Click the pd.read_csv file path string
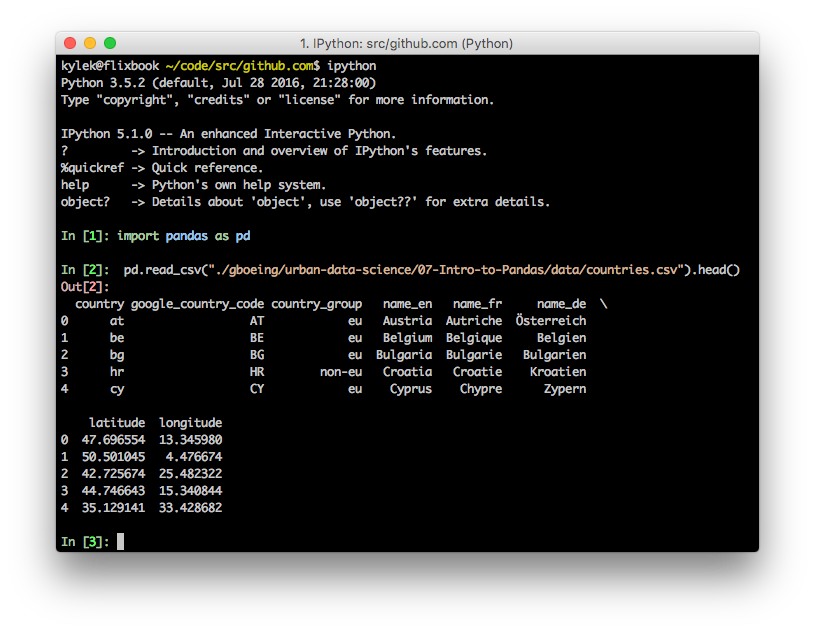This screenshot has width=815, height=632. [x=446, y=270]
